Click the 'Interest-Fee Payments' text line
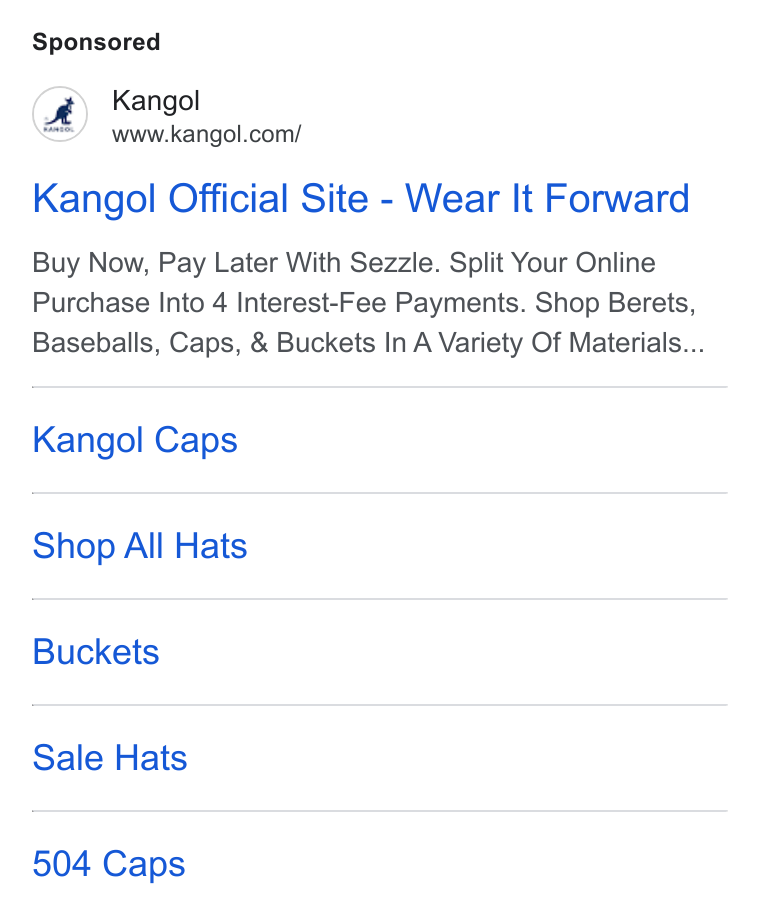 tap(380, 303)
